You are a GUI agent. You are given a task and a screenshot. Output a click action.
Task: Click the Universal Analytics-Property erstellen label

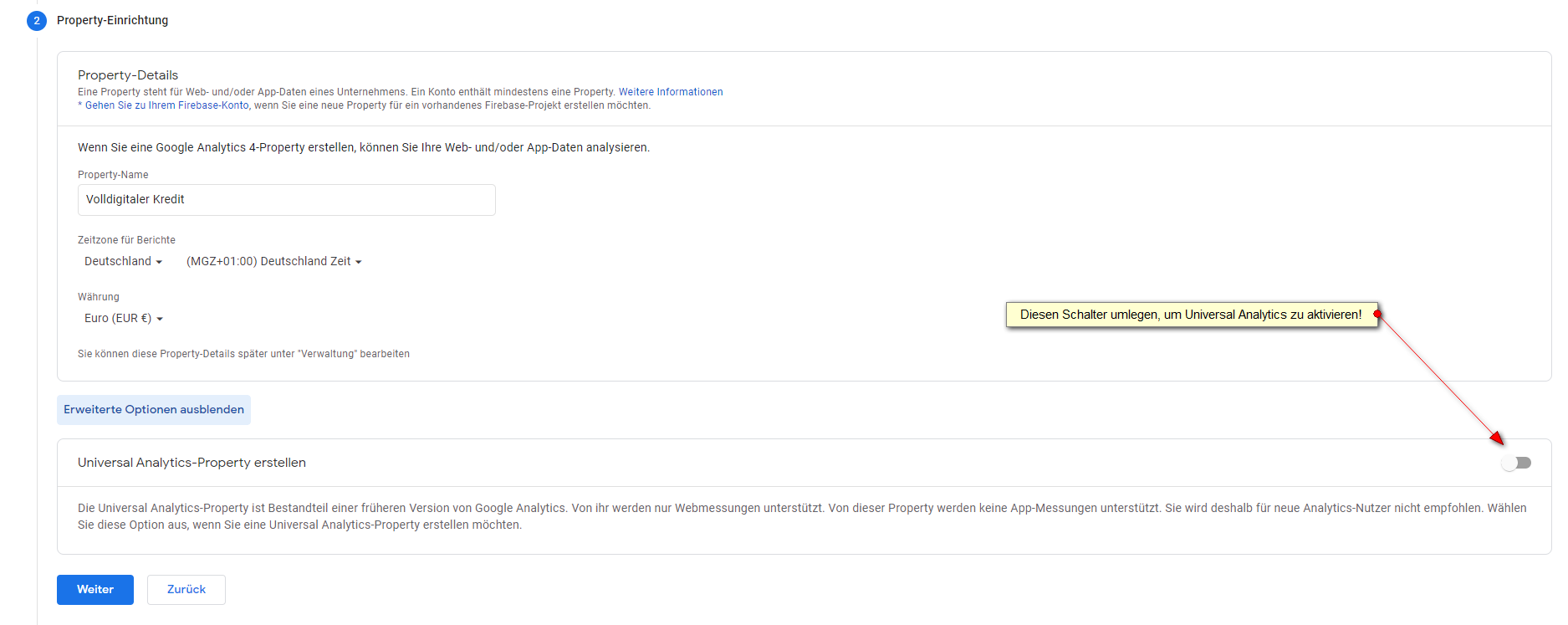[192, 463]
